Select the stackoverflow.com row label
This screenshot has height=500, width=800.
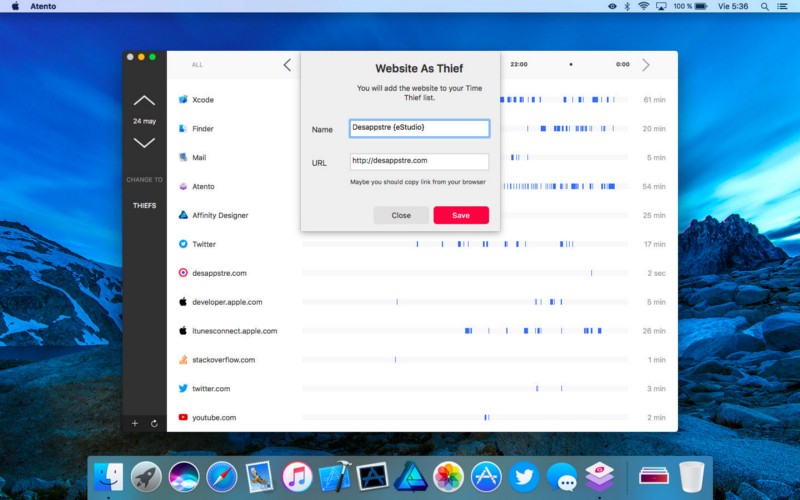click(x=223, y=360)
